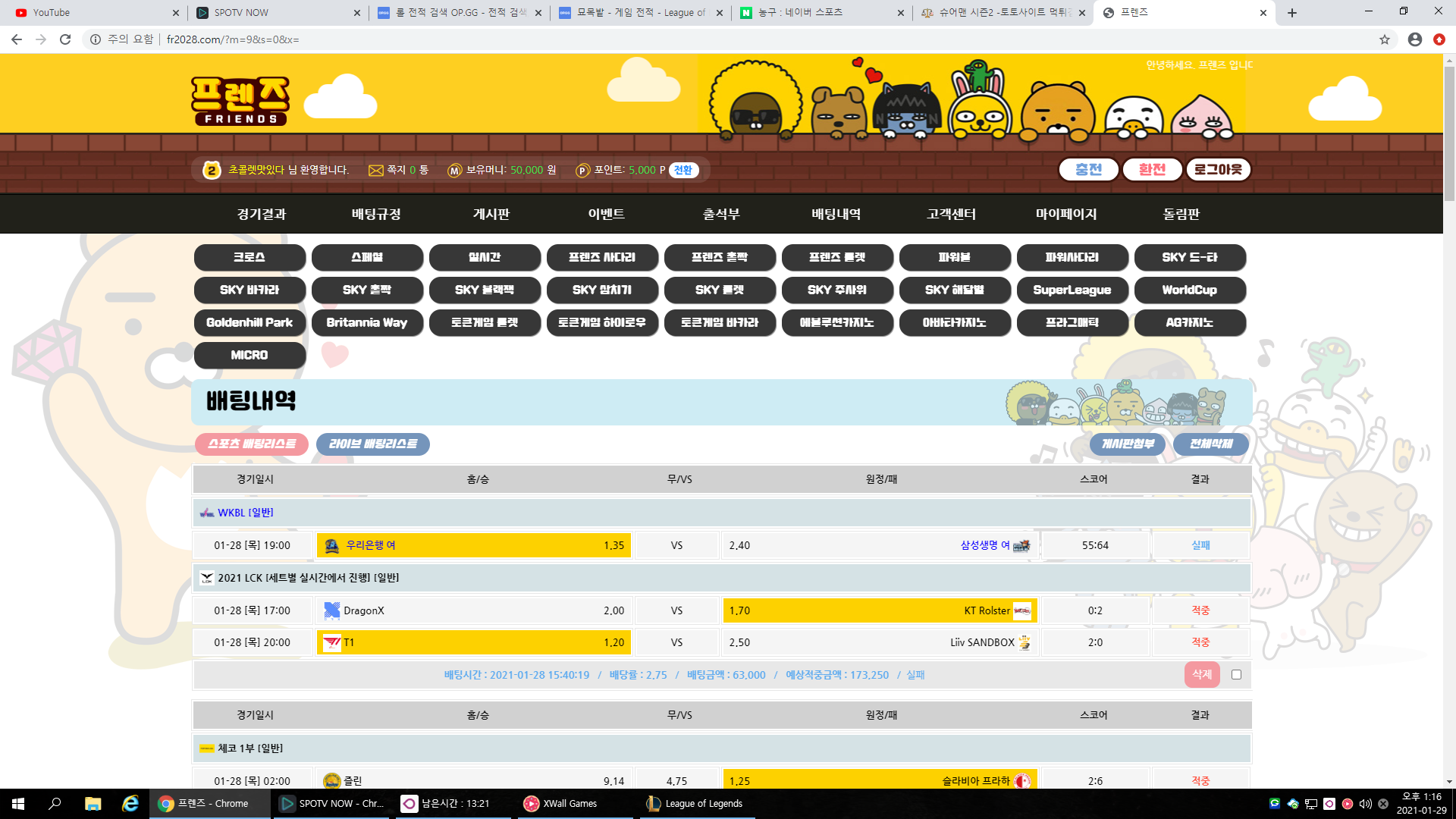Check the bet slip delete checkbox
The width and height of the screenshot is (1456, 819).
[1236, 675]
